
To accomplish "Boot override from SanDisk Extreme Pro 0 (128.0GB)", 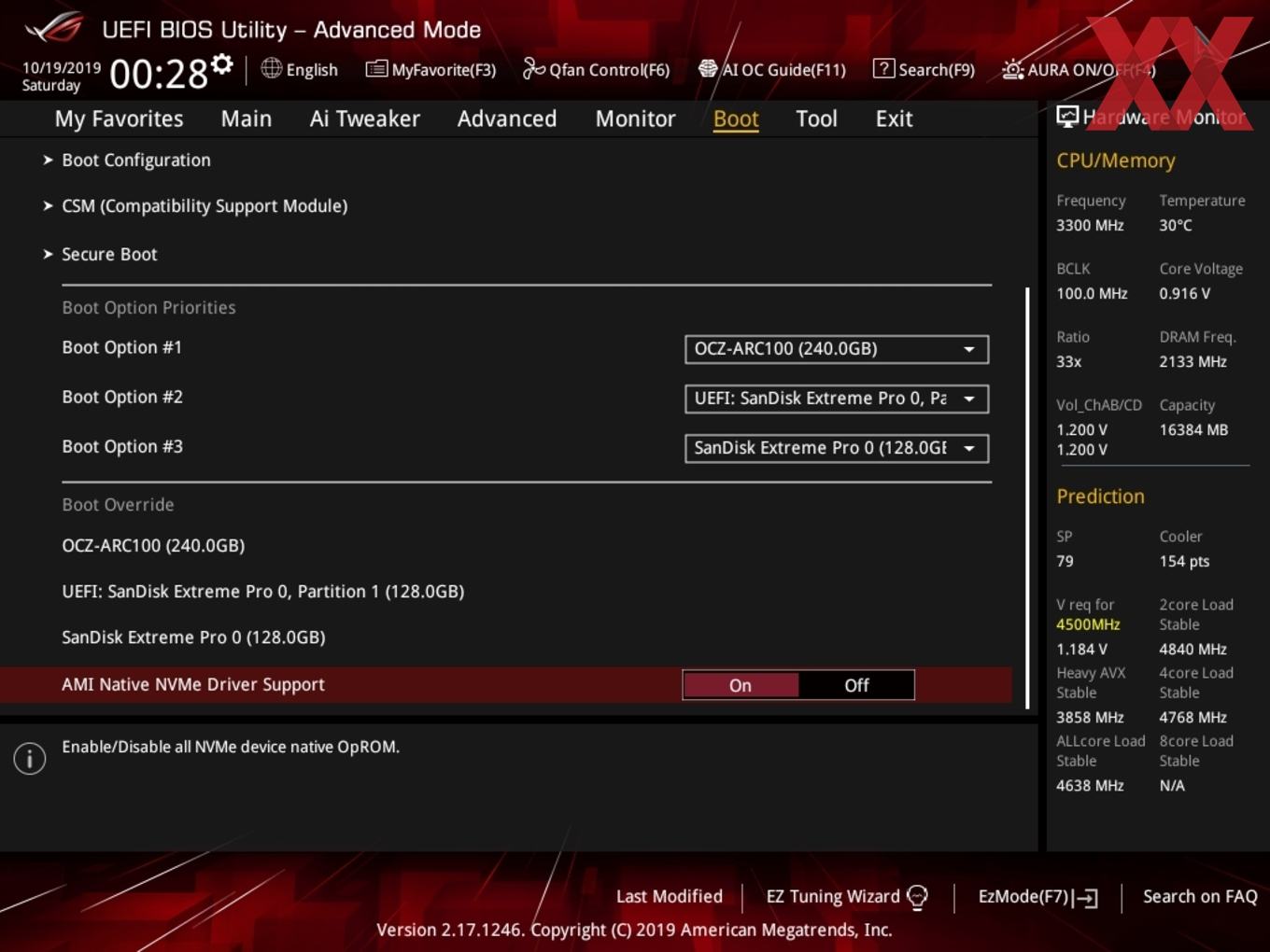I will pyautogui.click(x=193, y=637).
